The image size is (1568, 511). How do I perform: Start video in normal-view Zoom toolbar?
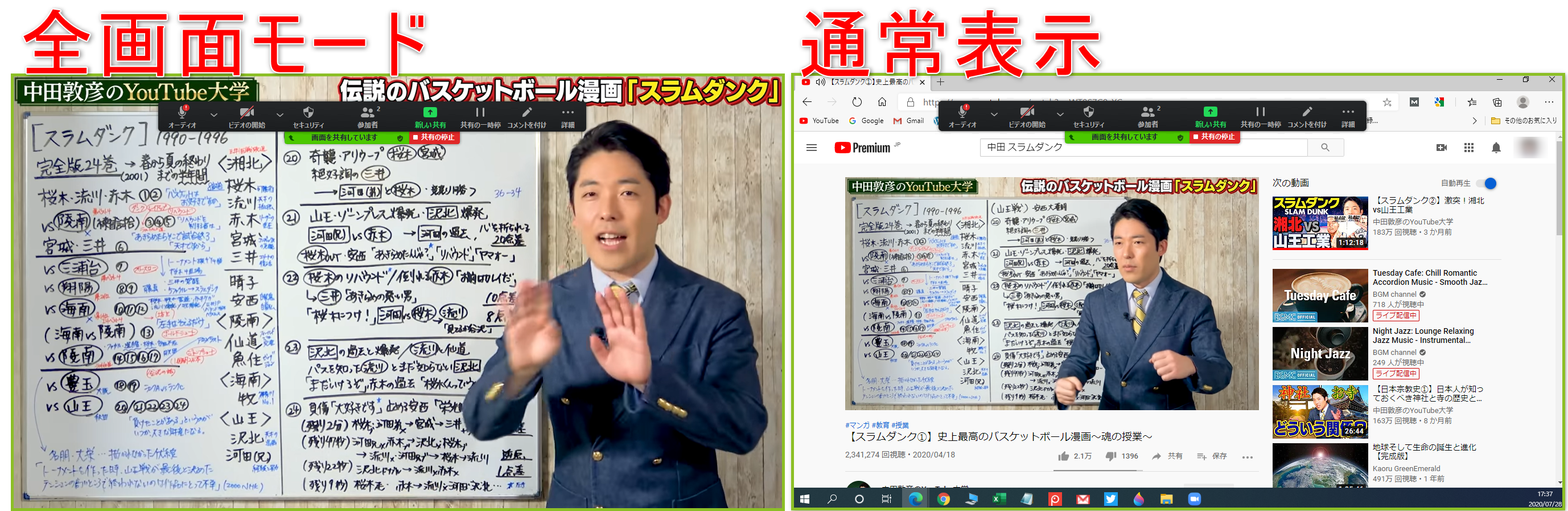click(1027, 116)
